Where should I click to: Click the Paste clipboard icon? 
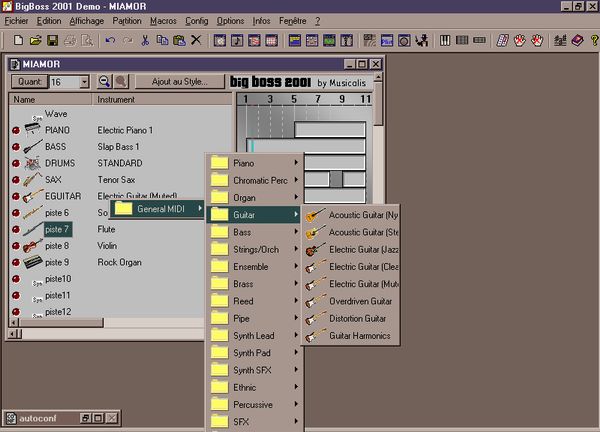tap(179, 40)
